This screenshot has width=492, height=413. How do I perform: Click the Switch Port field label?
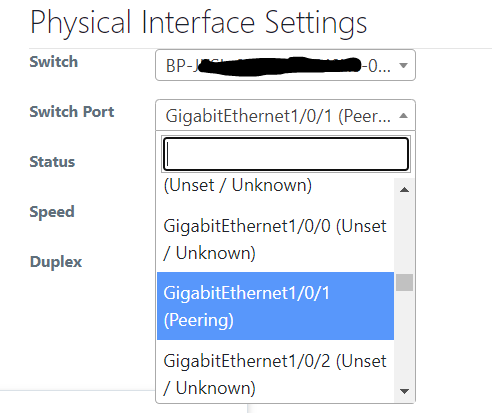coord(72,111)
